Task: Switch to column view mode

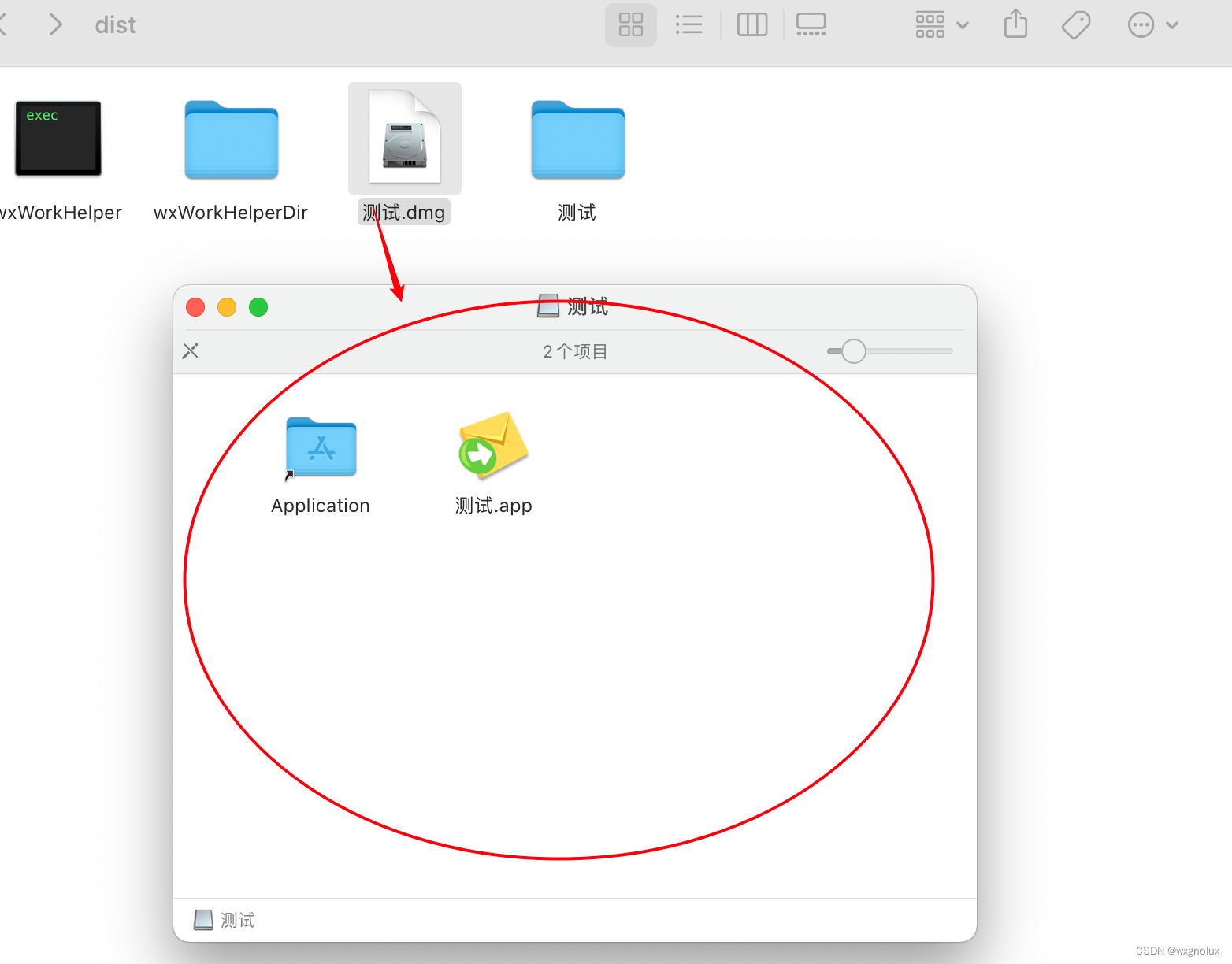Action: (x=751, y=24)
